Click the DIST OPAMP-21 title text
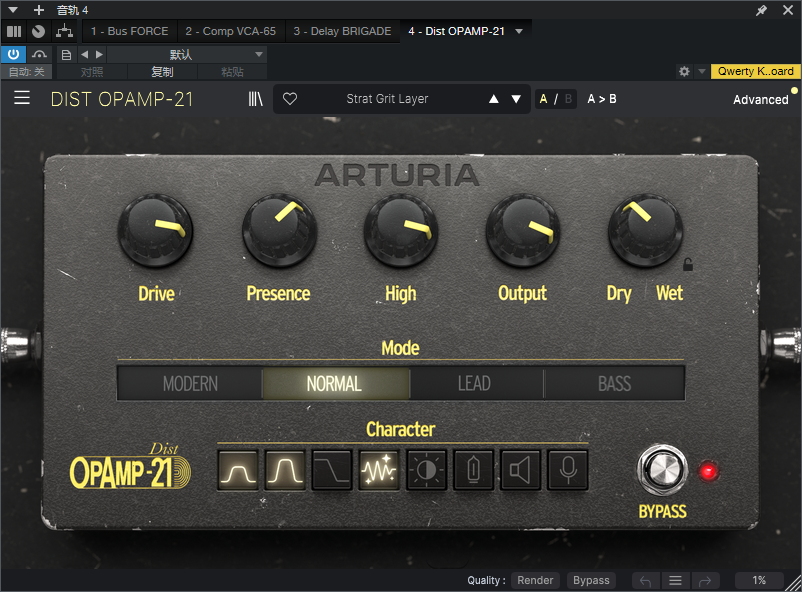Image resolution: width=802 pixels, height=592 pixels. [122, 99]
